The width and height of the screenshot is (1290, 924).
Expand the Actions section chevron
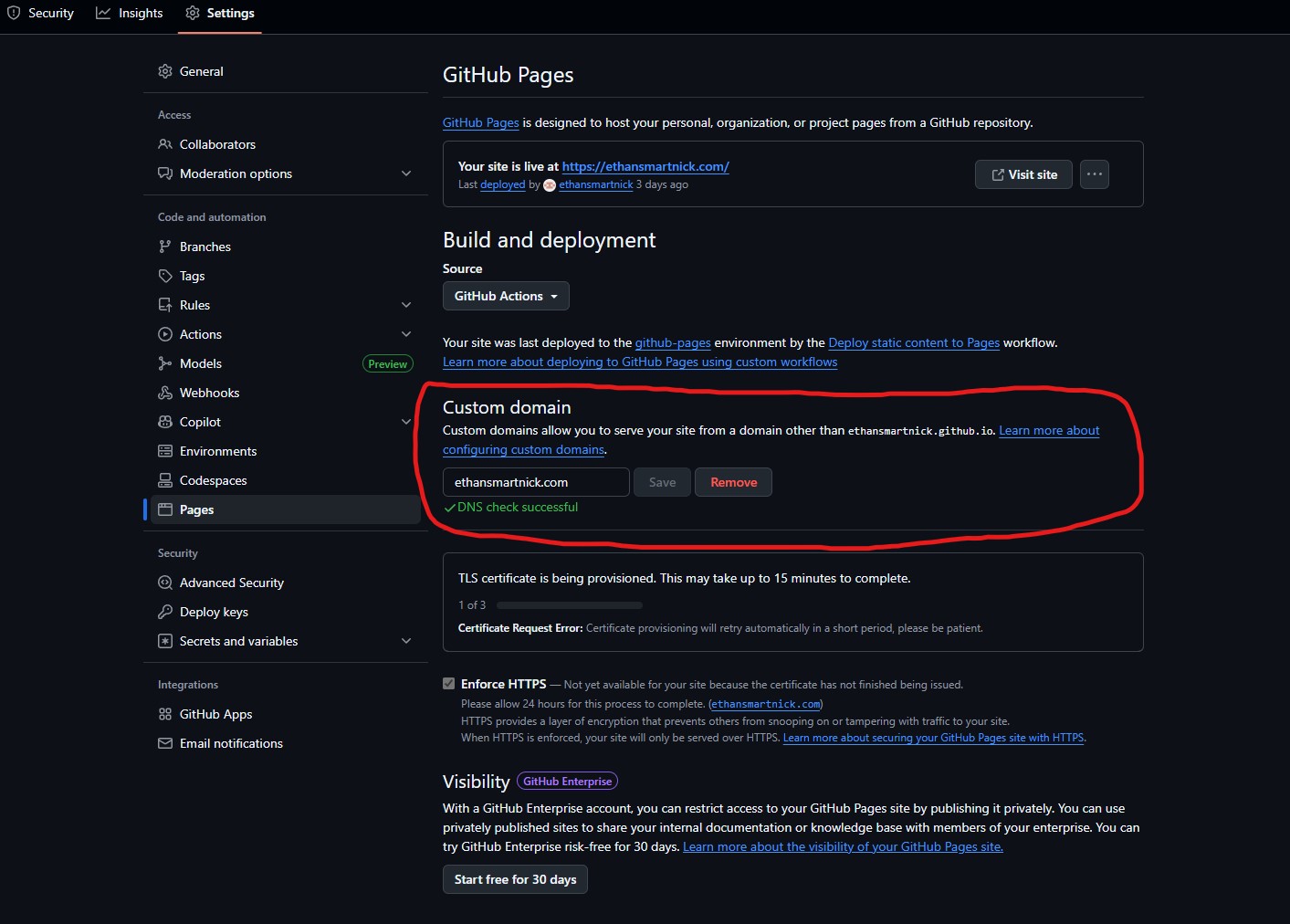pos(406,334)
